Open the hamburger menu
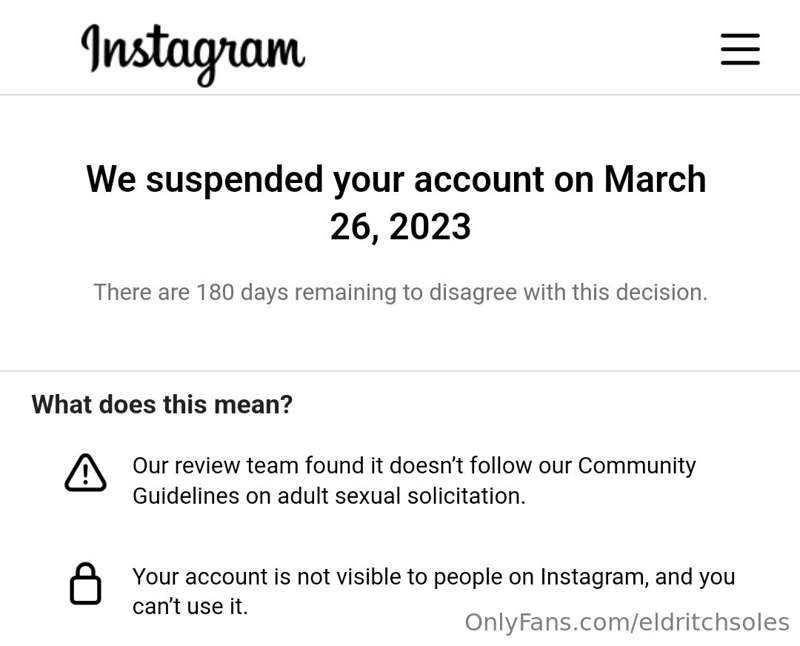This screenshot has height=646, width=800. tap(740, 48)
